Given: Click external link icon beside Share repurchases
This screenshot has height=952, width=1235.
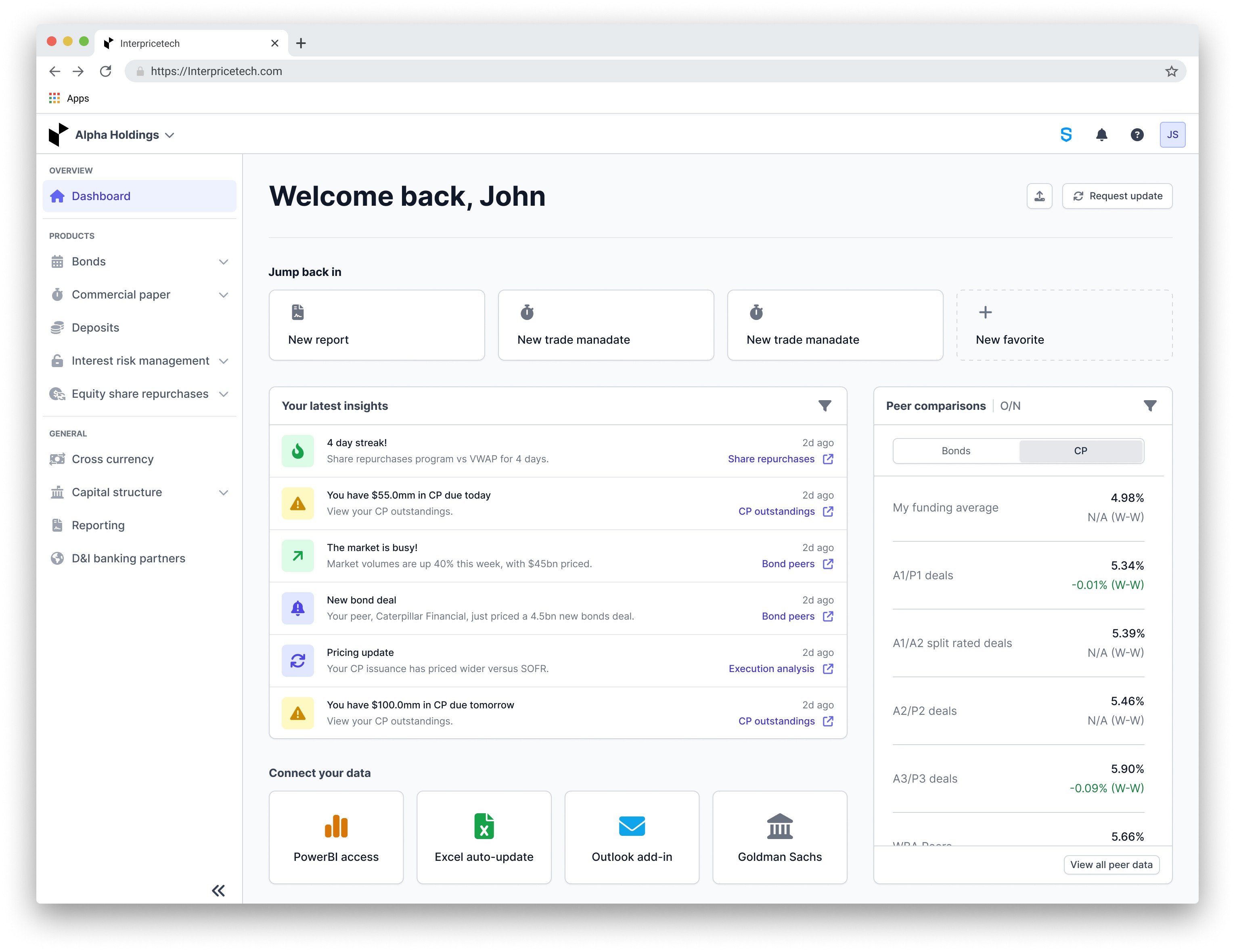Looking at the screenshot, I should pyautogui.click(x=828, y=459).
